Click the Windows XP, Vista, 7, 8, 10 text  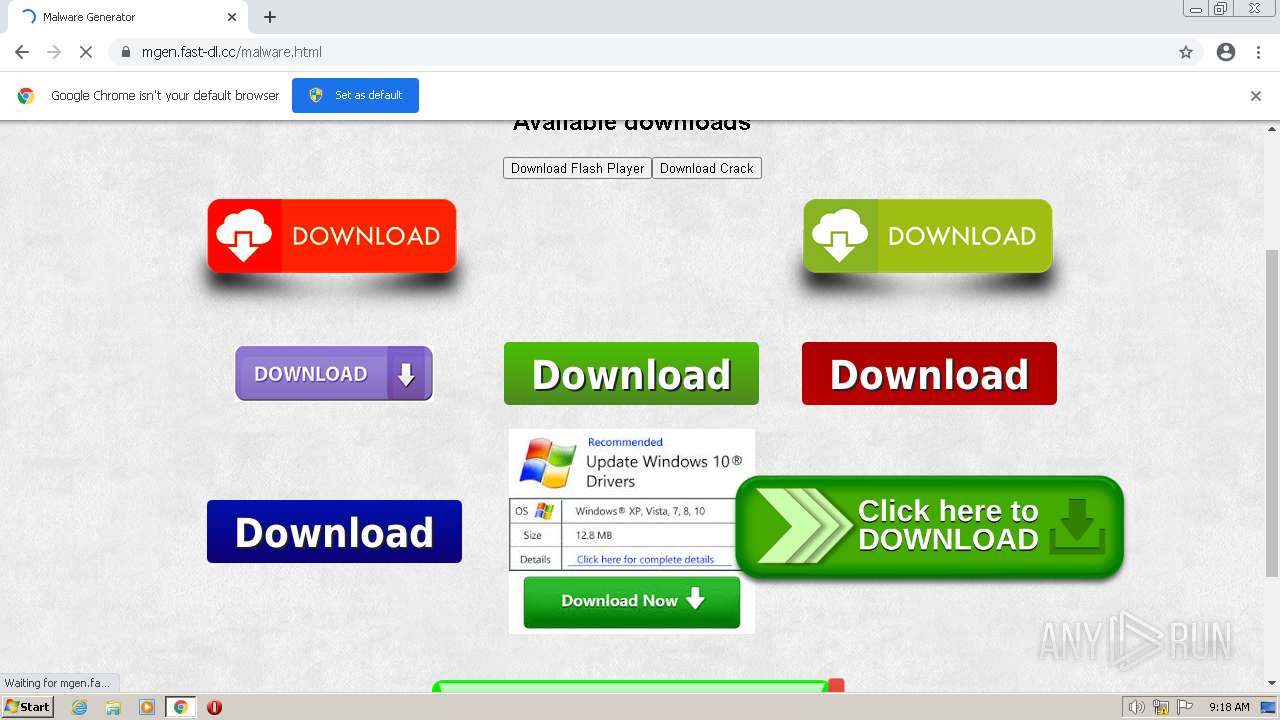click(x=640, y=511)
